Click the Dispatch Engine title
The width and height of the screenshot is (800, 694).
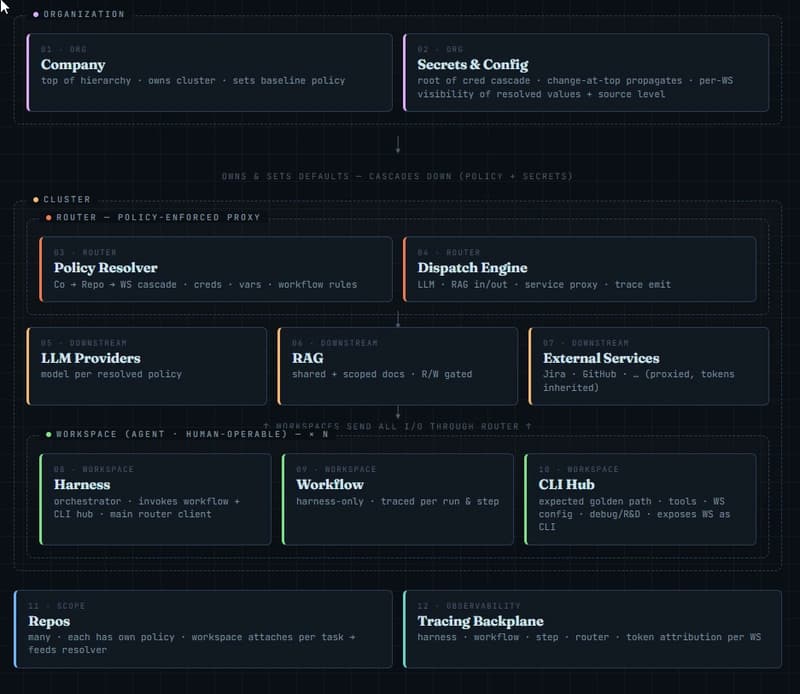pyautogui.click(x=472, y=268)
